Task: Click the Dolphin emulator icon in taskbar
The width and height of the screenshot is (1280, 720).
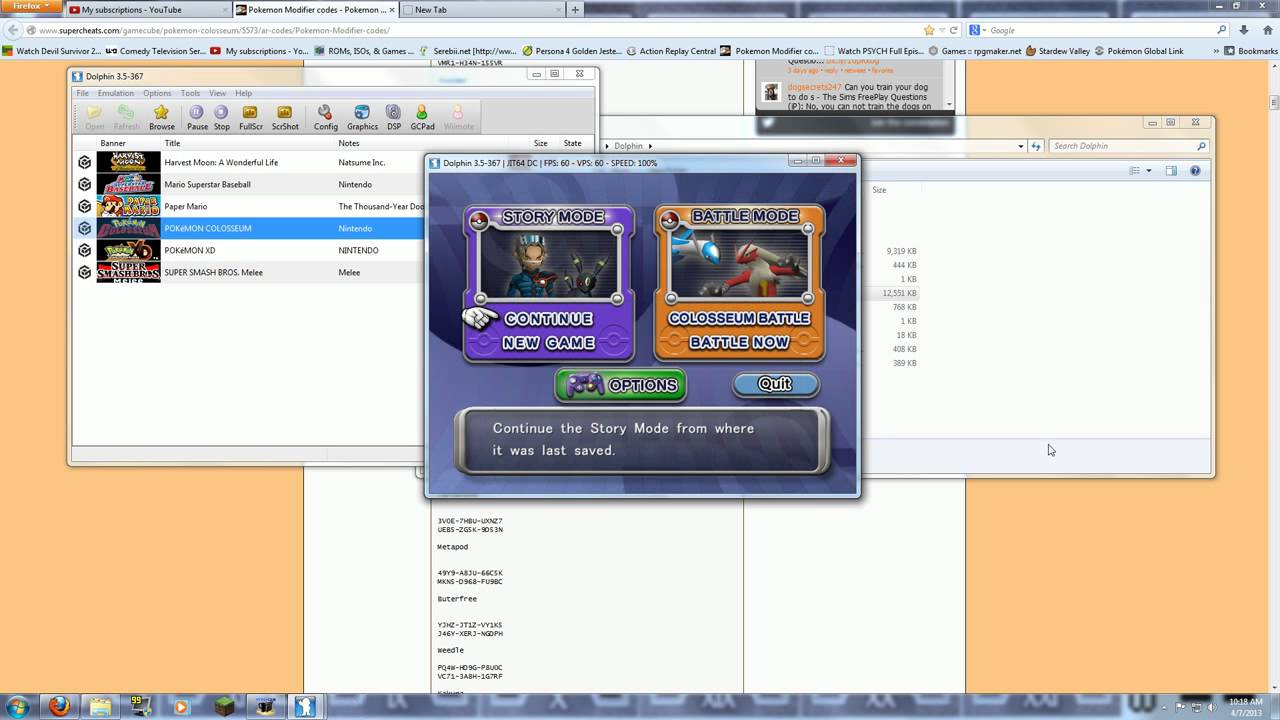Action: coord(305,706)
